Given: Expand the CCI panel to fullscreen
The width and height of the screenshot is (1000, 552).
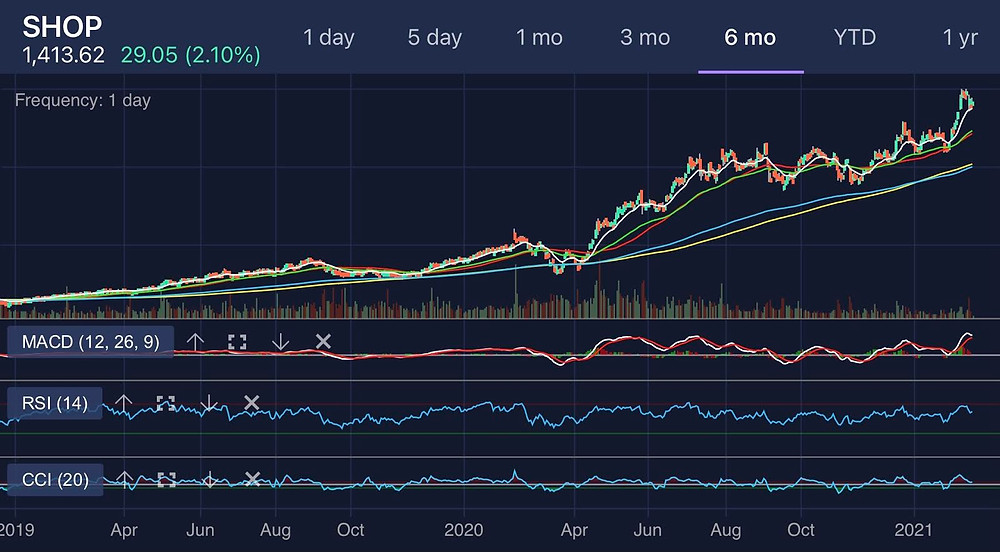Looking at the screenshot, I should 166,479.
